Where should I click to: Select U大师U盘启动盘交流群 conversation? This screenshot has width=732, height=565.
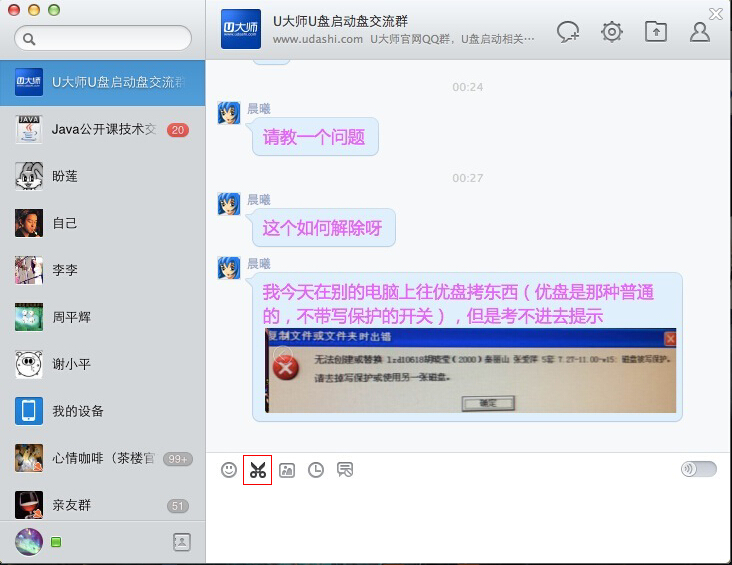point(103,83)
